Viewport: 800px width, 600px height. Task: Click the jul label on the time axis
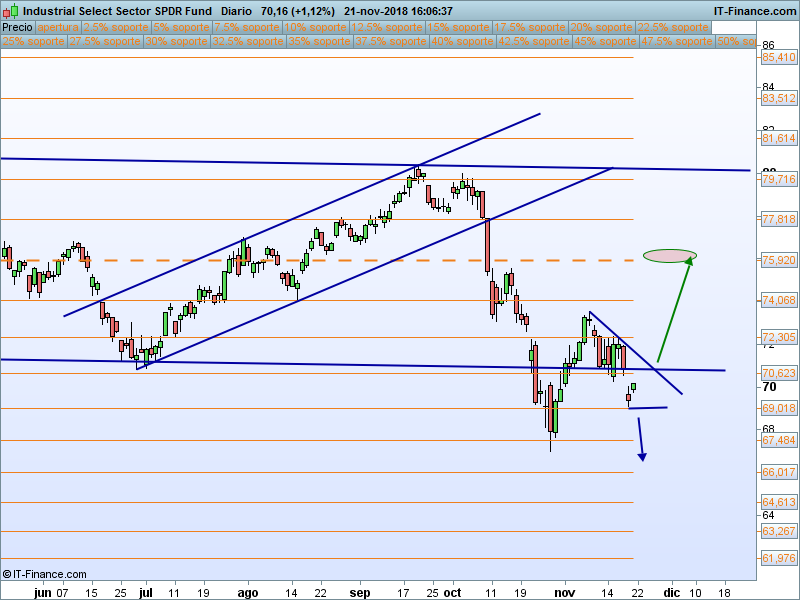click(x=146, y=593)
